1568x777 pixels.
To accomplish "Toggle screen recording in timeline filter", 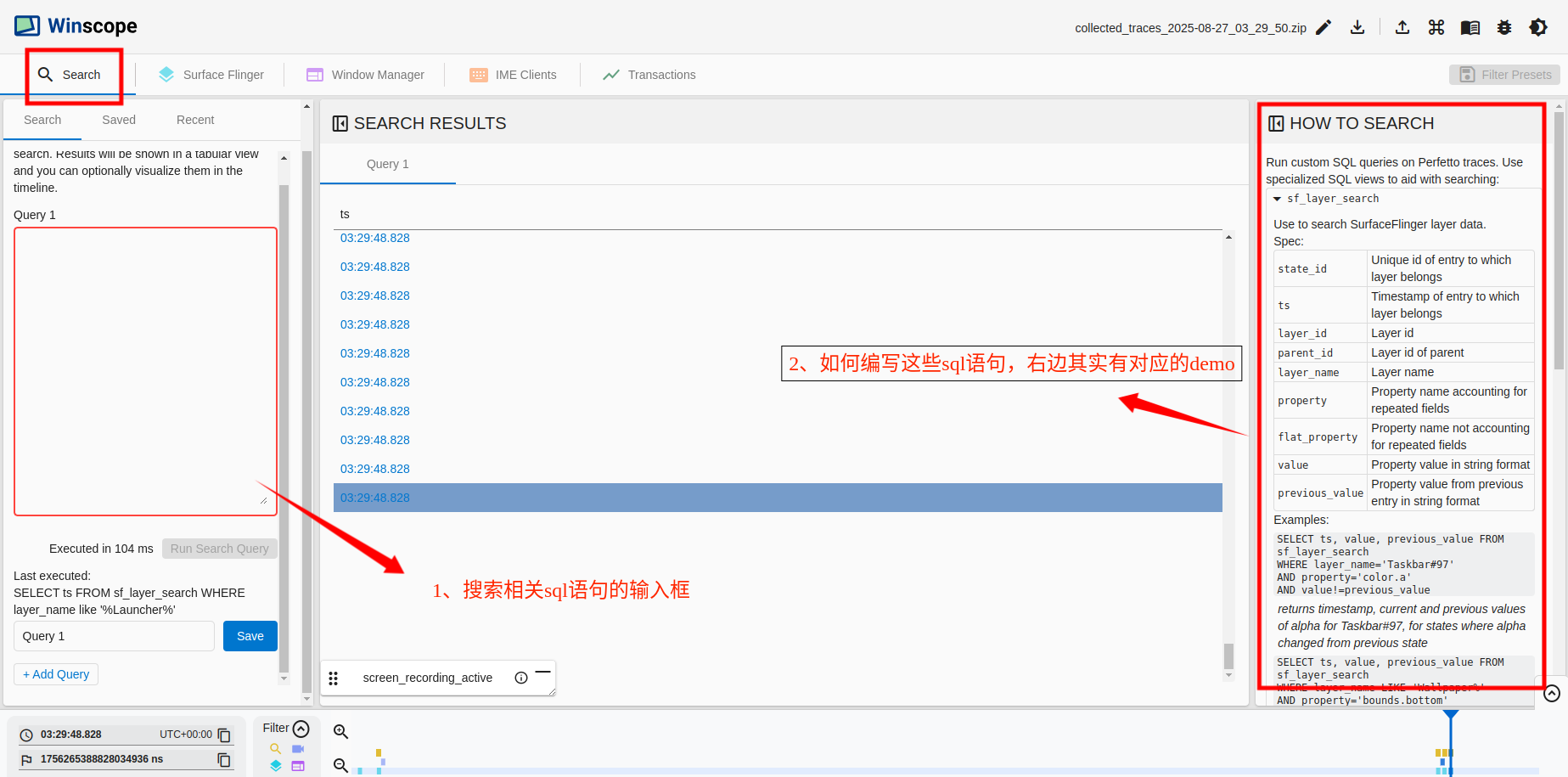I will pyautogui.click(x=298, y=749).
